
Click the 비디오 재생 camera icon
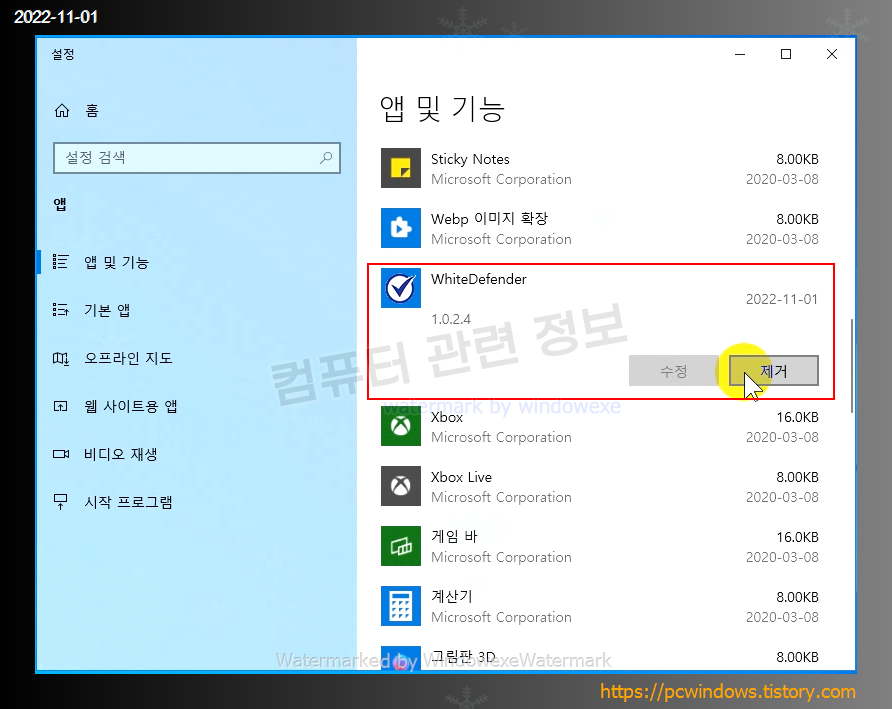pyautogui.click(x=60, y=454)
